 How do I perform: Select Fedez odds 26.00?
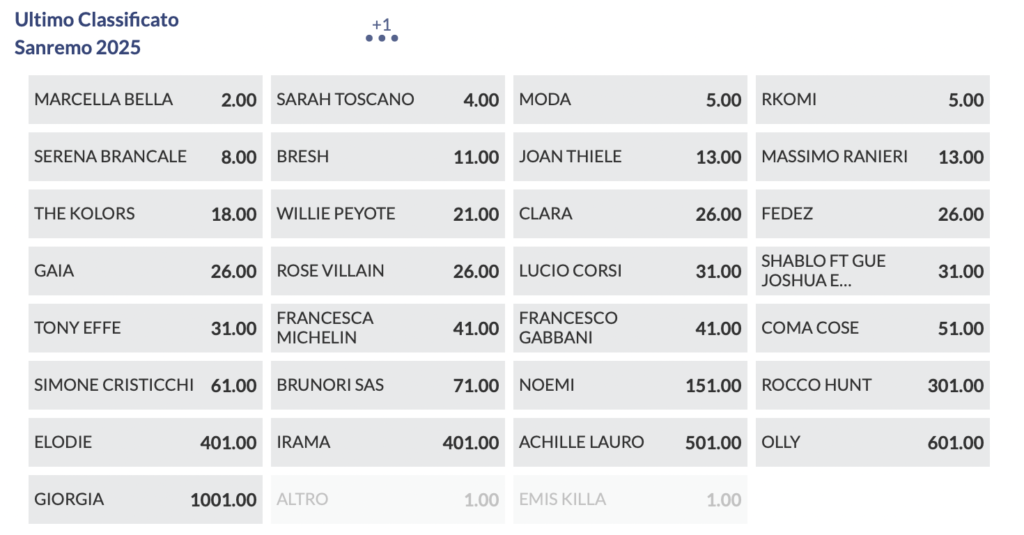pos(872,214)
